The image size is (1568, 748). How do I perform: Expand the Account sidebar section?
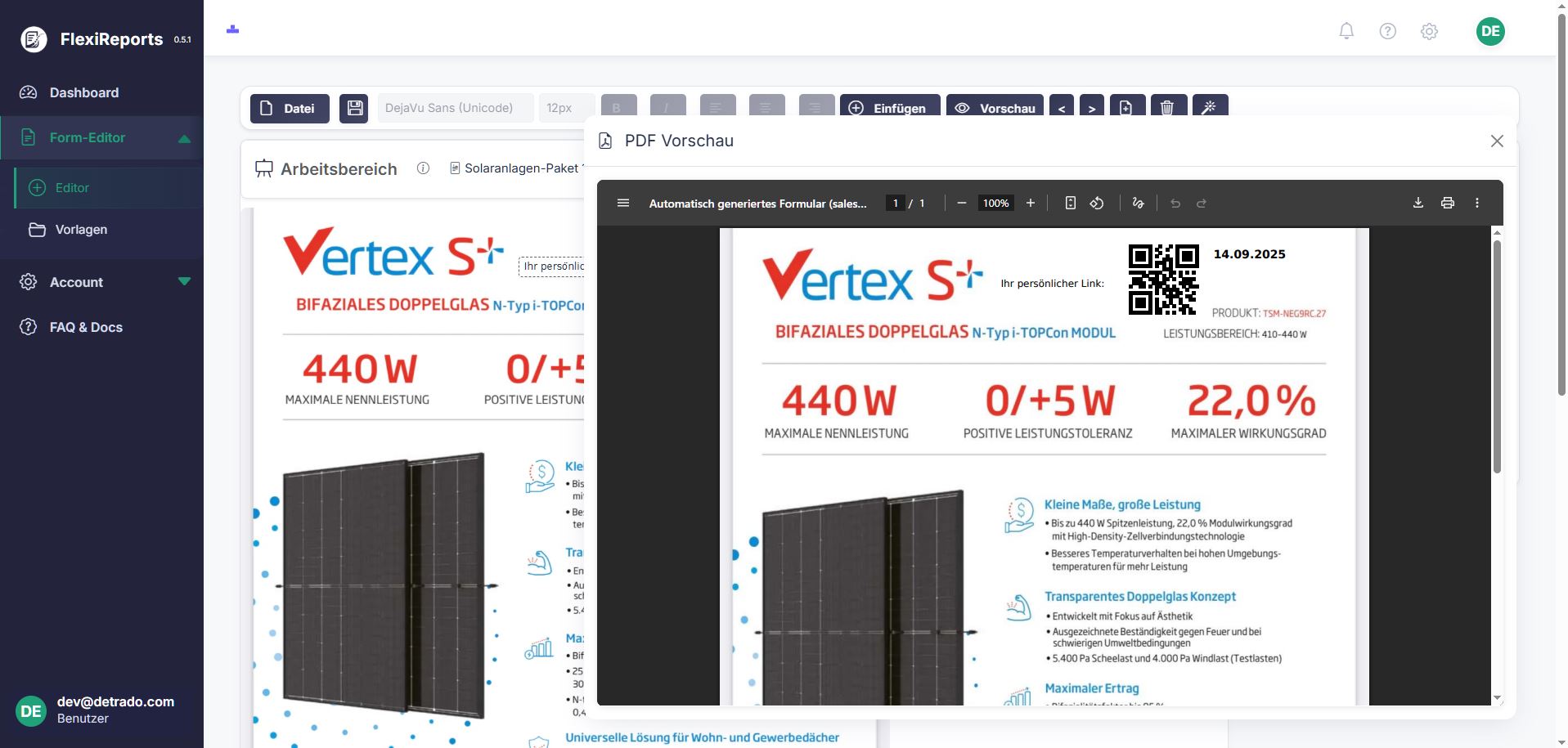click(184, 282)
